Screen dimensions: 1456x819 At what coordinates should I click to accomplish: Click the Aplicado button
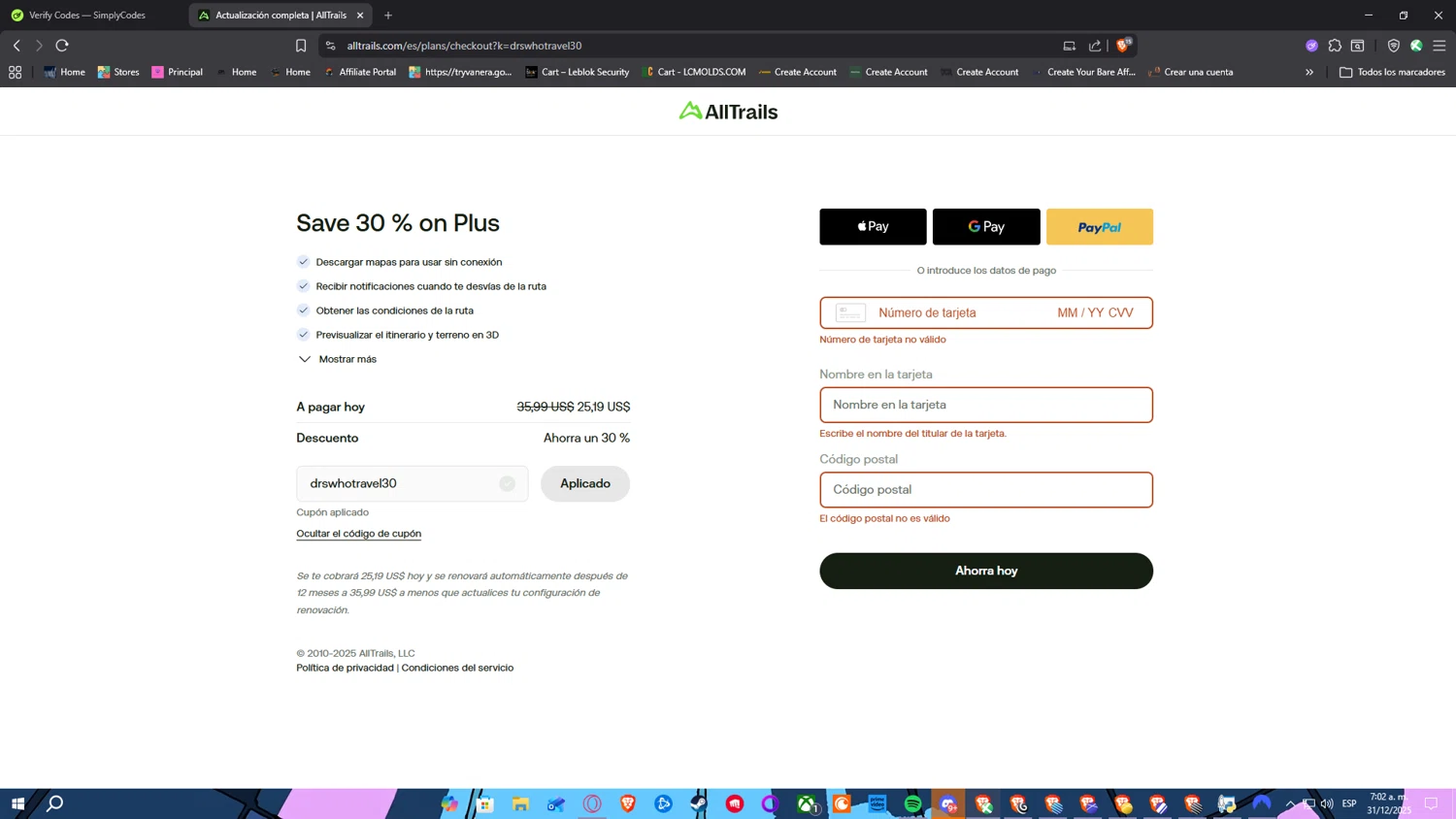pos(585,483)
